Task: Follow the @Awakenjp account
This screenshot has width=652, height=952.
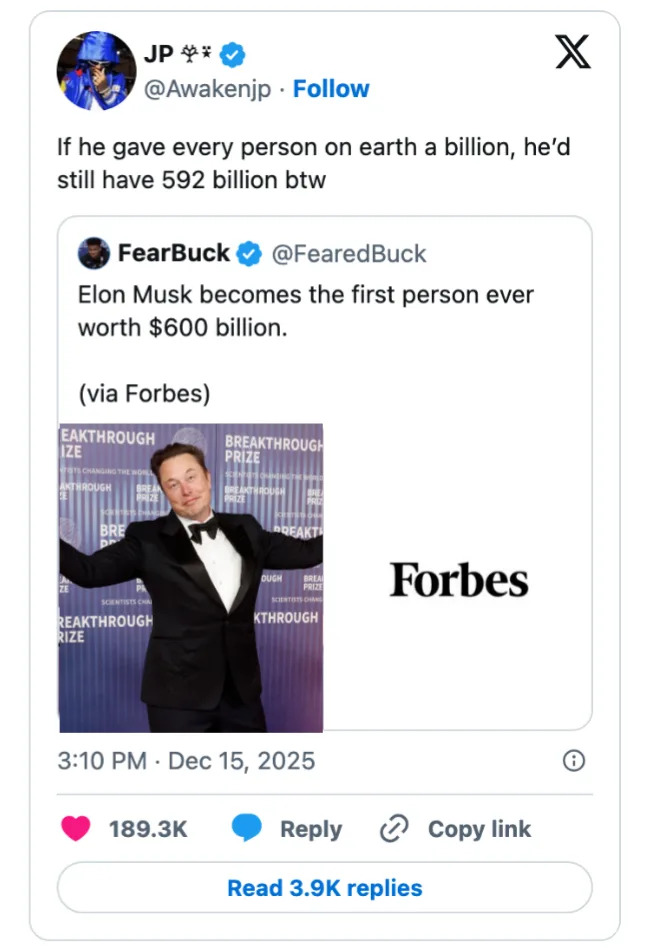Action: click(331, 89)
